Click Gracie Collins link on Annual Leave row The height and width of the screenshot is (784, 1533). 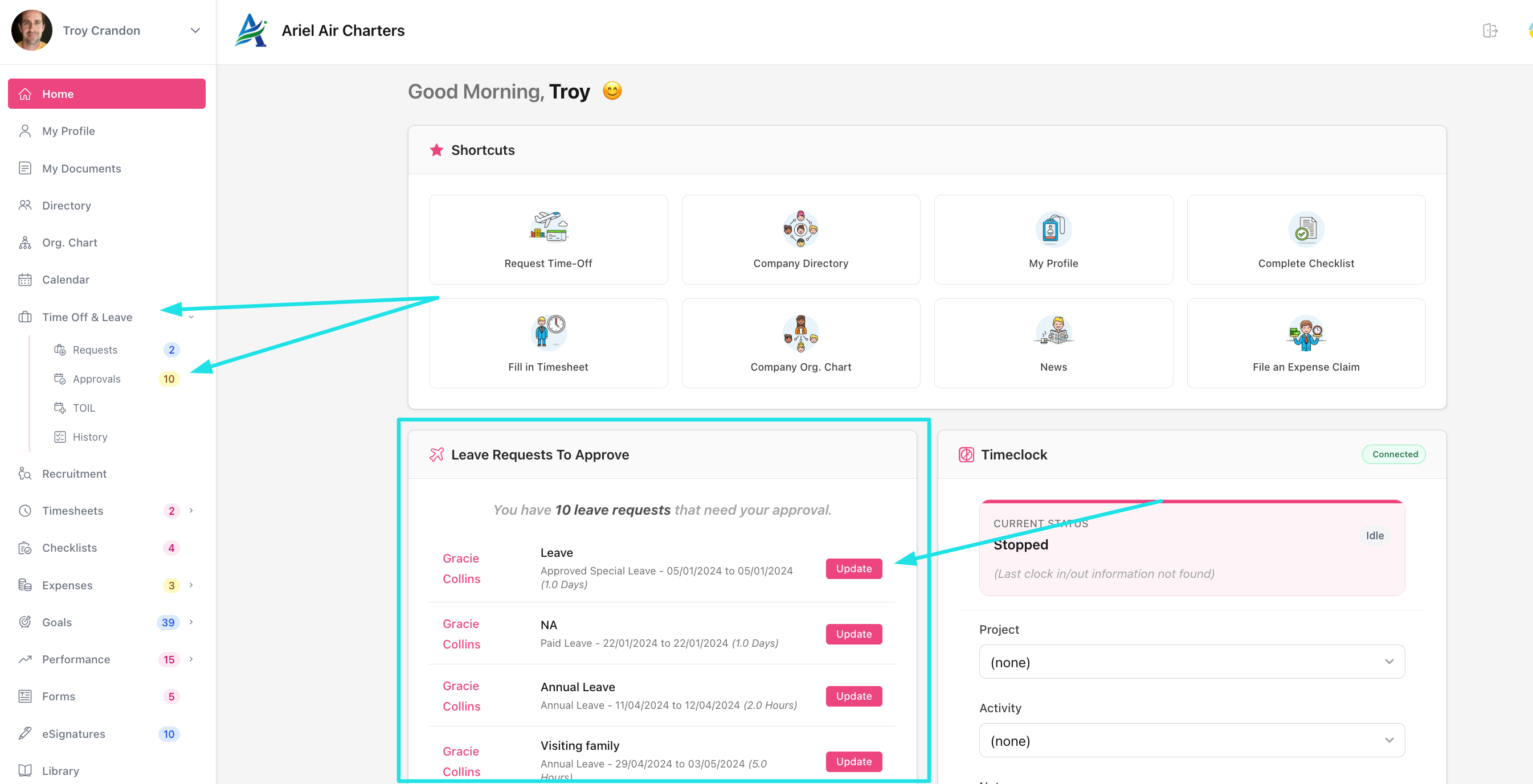pyautogui.click(x=461, y=696)
